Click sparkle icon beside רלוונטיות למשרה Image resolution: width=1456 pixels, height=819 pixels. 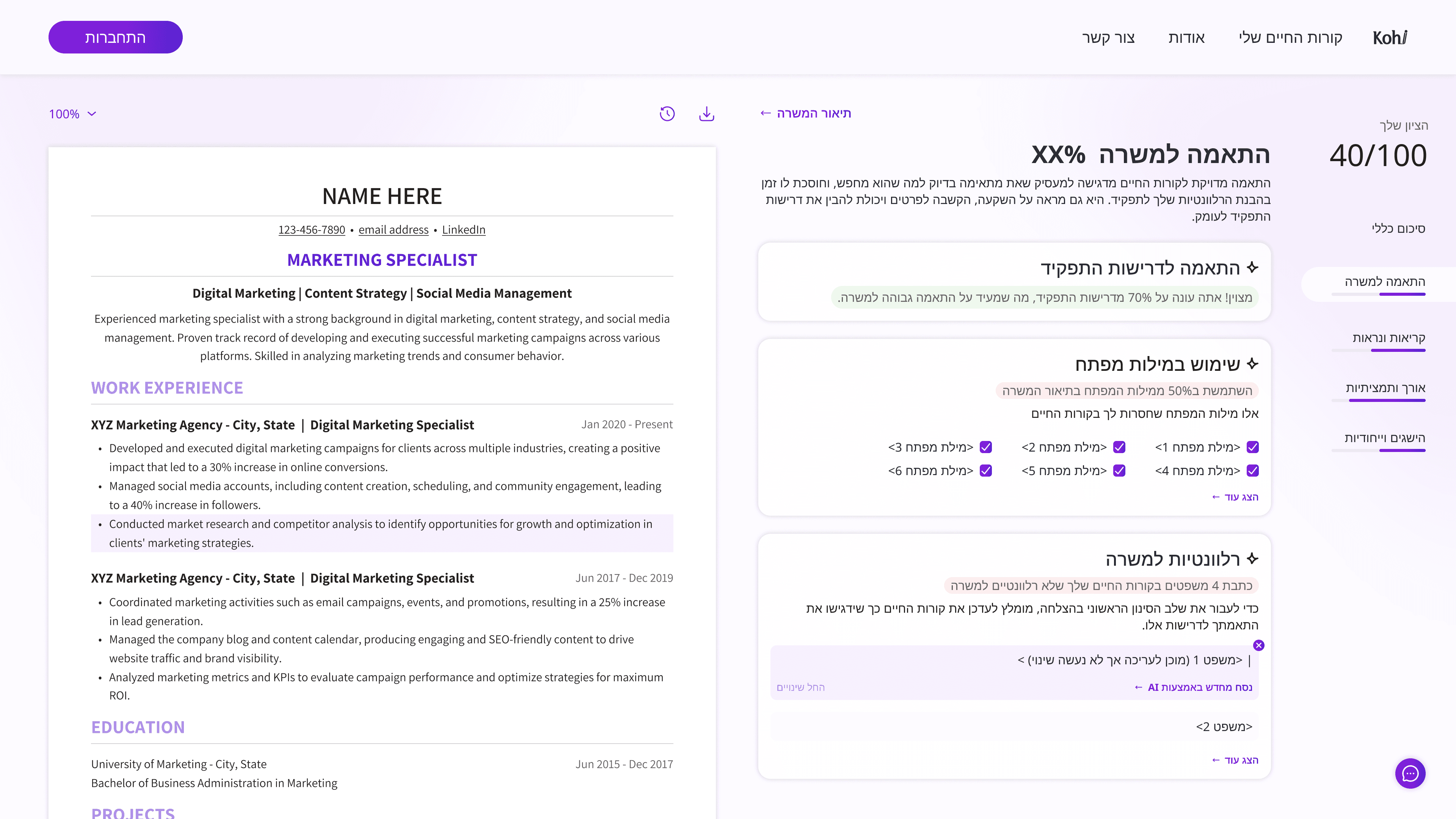tap(1252, 559)
